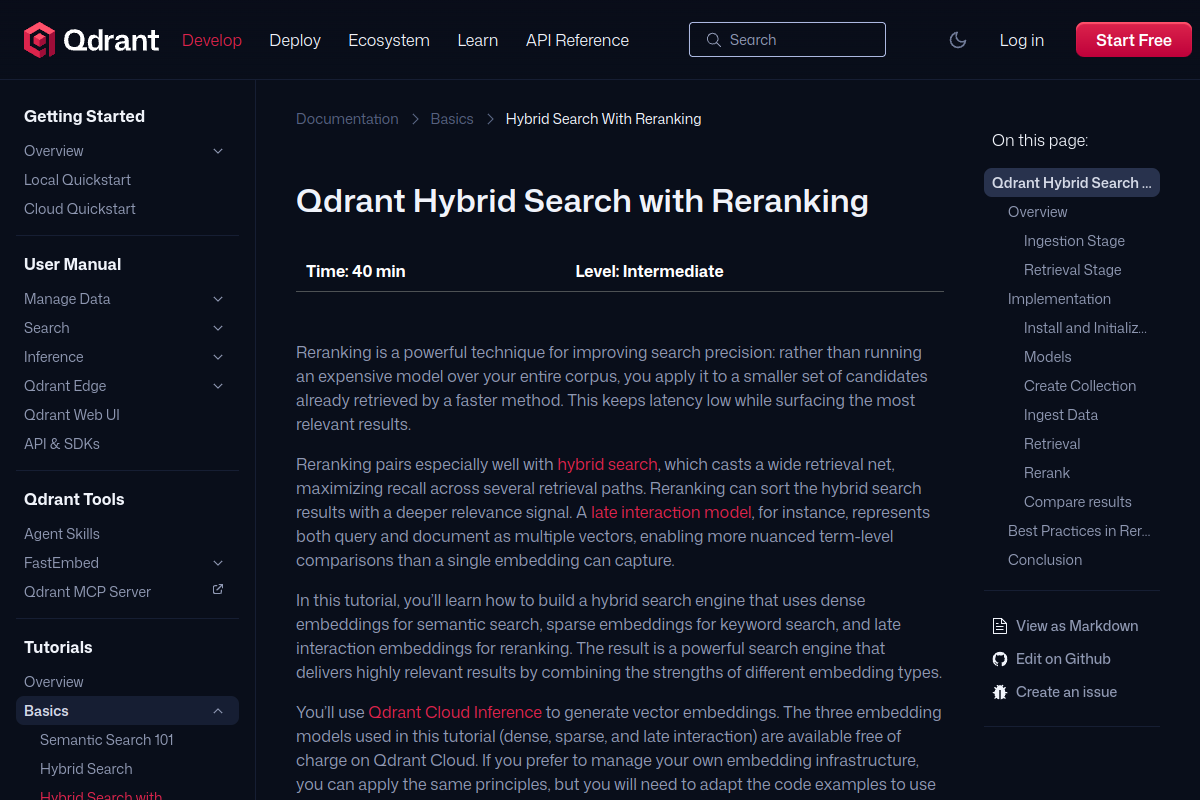Image resolution: width=1200 pixels, height=800 pixels.
Task: Open the hybrid search link in the article
Action: (608, 464)
